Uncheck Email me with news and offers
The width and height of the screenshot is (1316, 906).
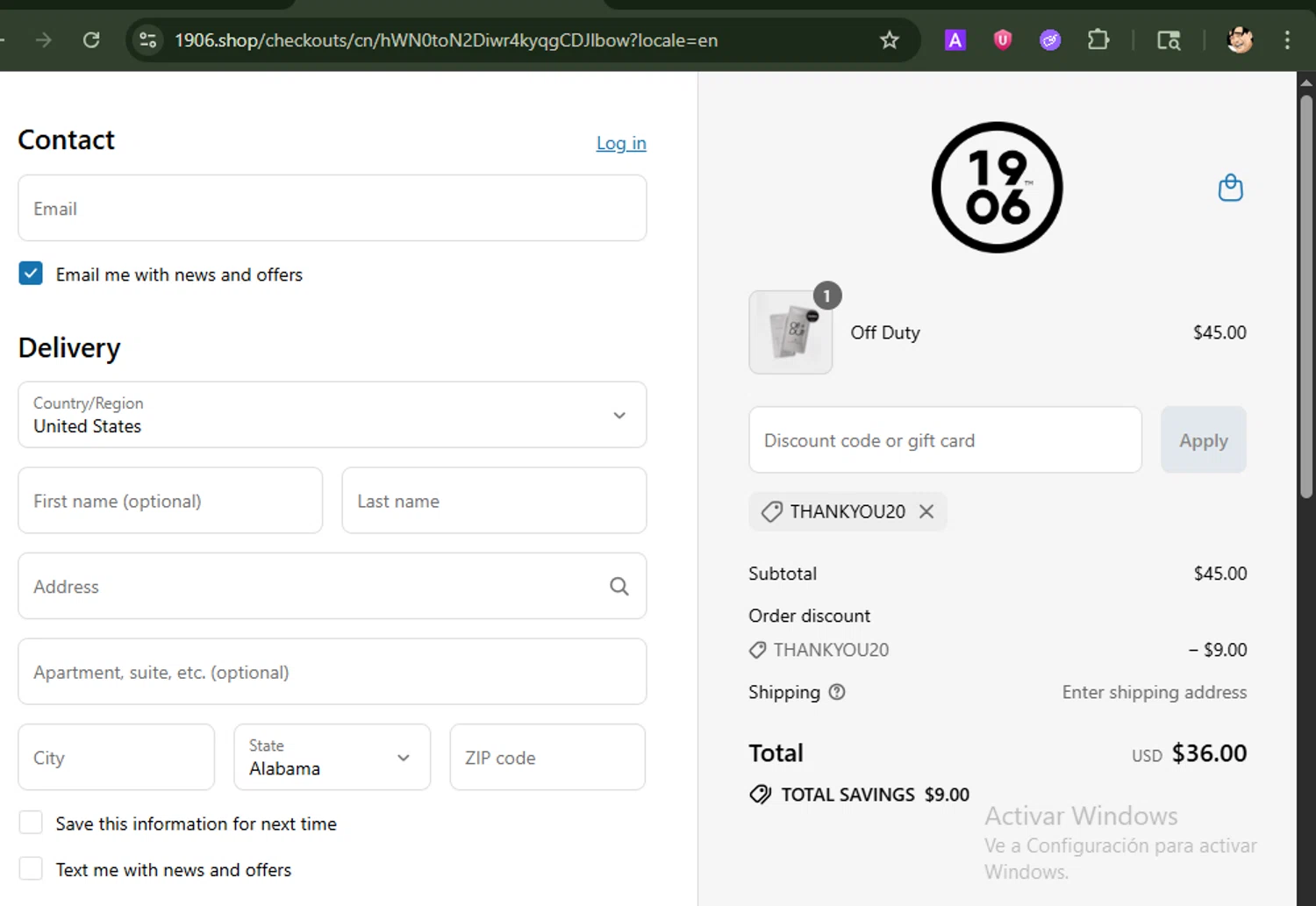(x=31, y=274)
